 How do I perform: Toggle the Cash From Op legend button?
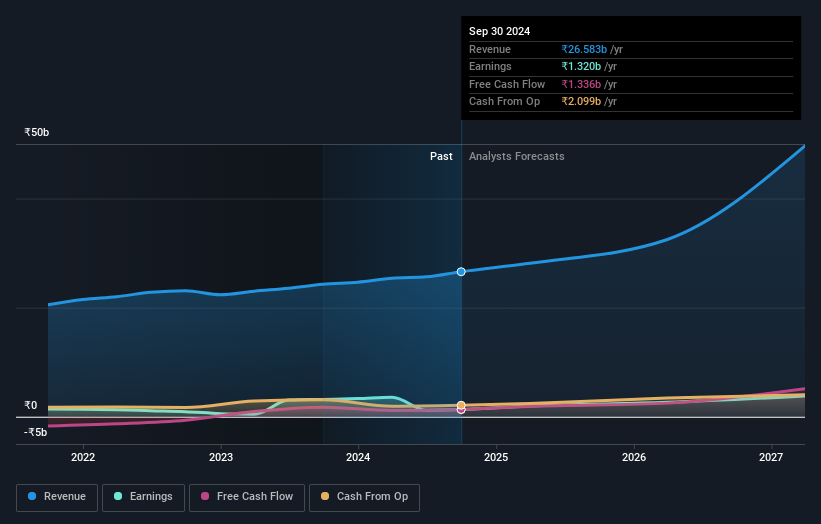(x=364, y=497)
